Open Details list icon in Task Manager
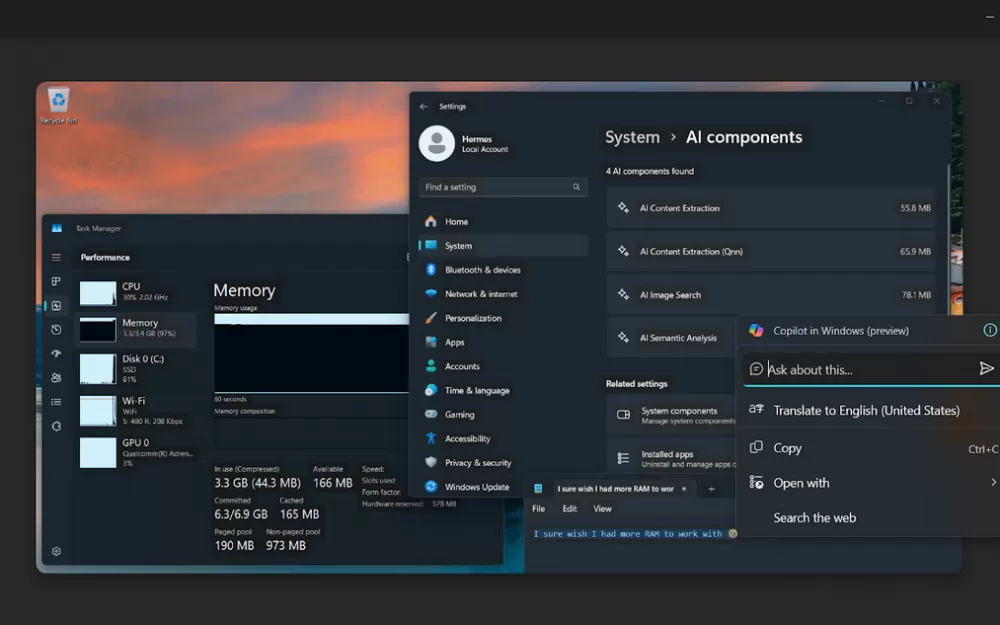Image resolution: width=1000 pixels, height=625 pixels. pyautogui.click(x=56, y=402)
